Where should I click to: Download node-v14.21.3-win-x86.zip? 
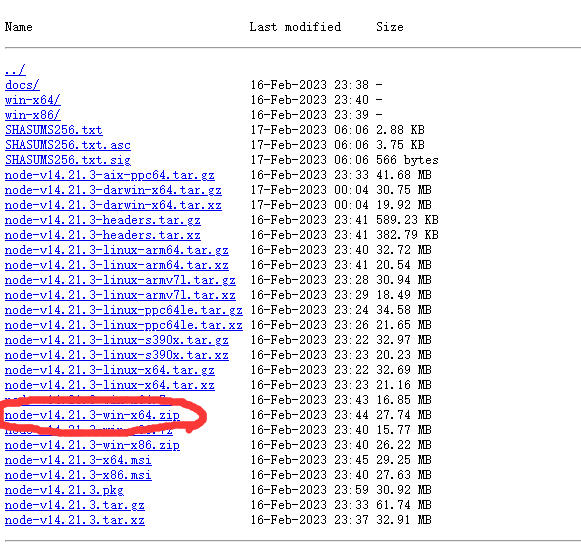click(92, 445)
